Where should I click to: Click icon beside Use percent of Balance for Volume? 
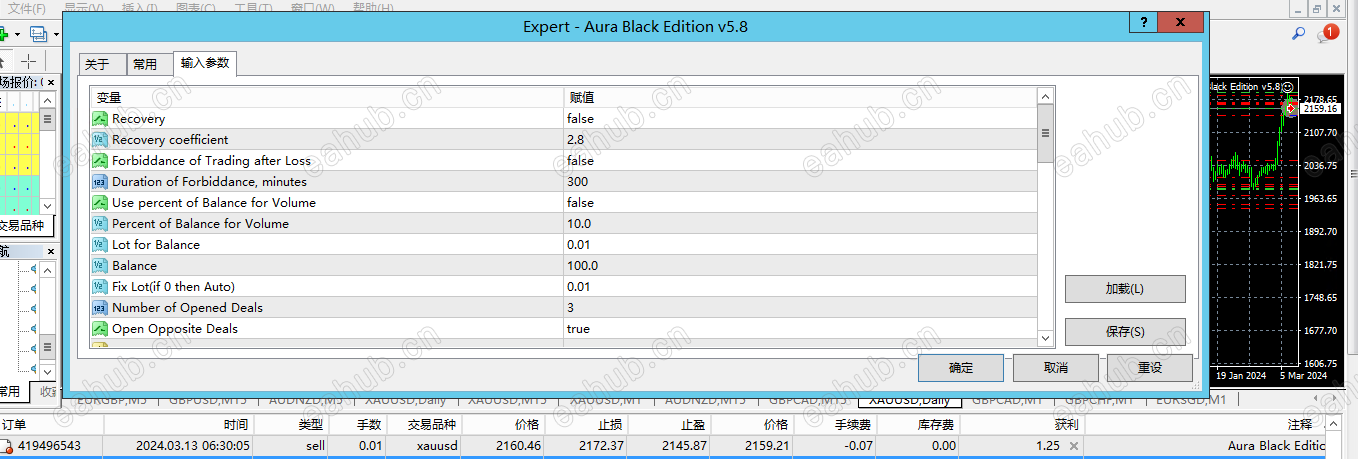tap(100, 203)
